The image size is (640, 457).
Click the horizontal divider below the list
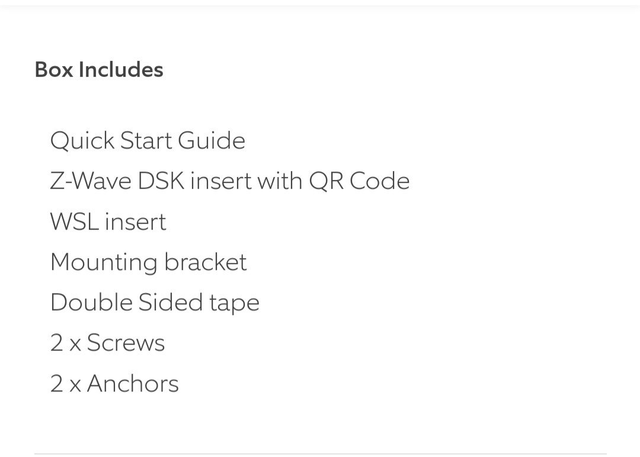click(320, 454)
